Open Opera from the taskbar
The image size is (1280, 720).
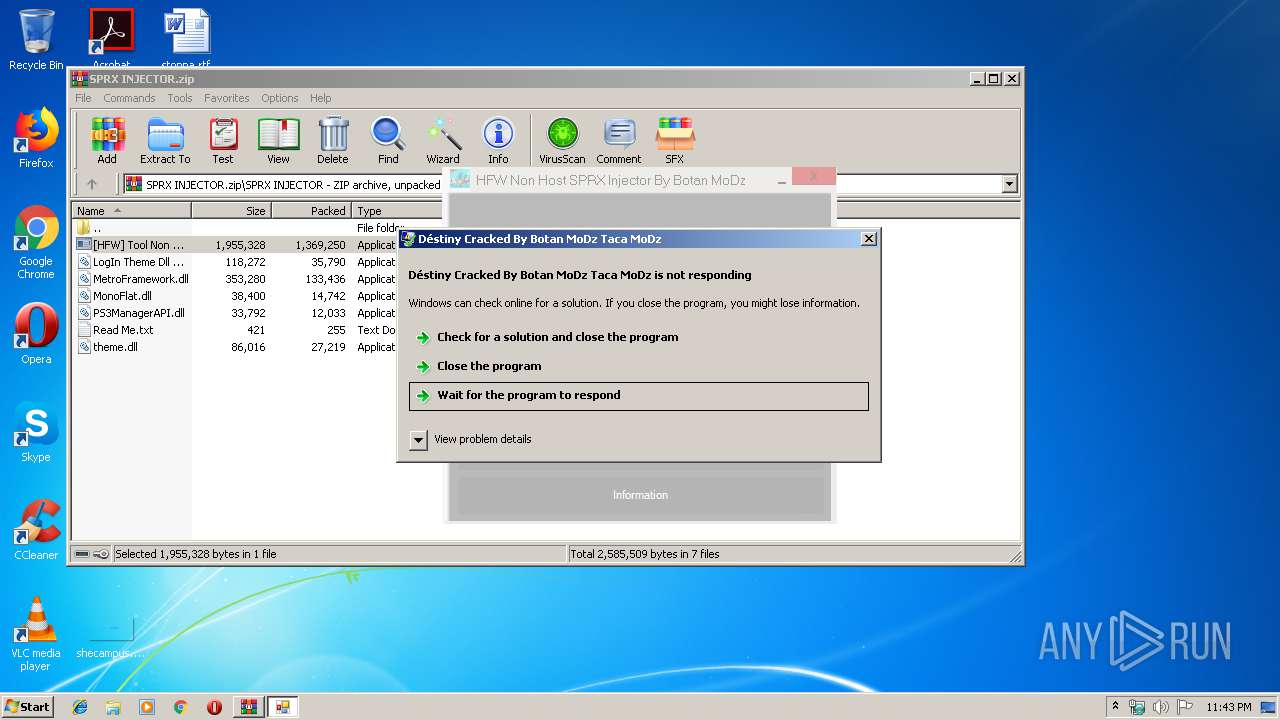[214, 707]
